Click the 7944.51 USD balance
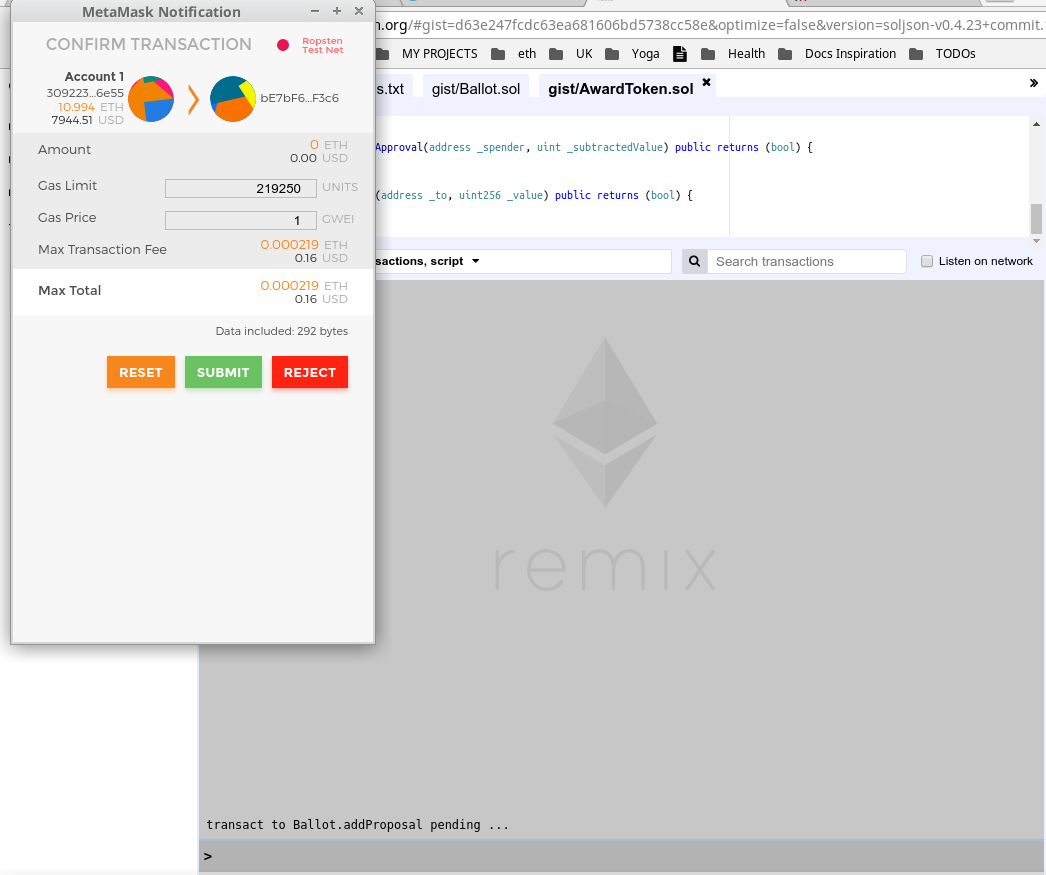 click(x=87, y=120)
